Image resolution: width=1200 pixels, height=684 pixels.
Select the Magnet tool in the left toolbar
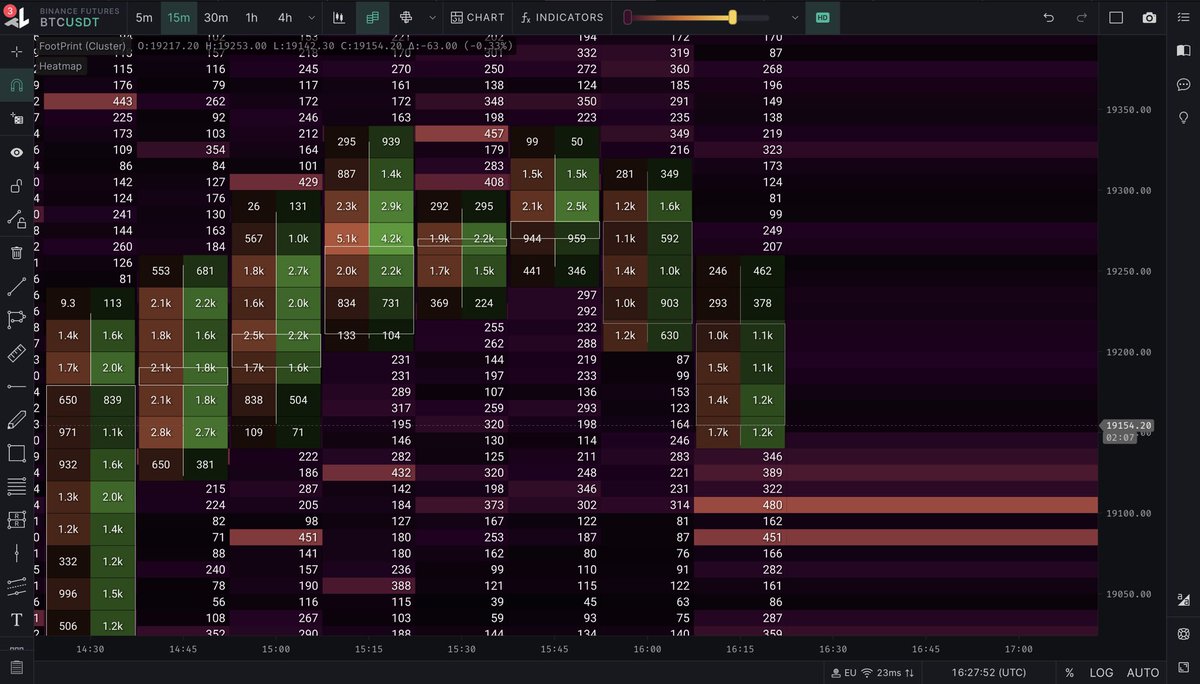coord(16,85)
